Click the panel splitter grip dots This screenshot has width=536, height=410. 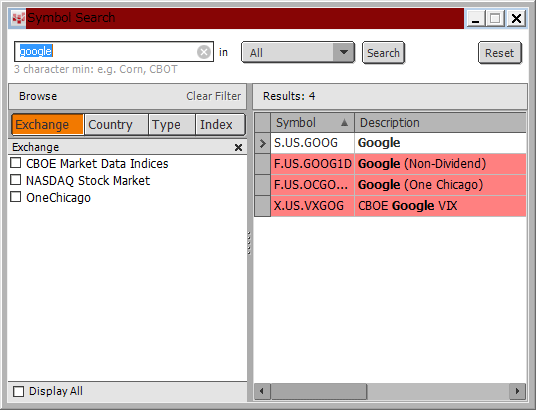249,243
